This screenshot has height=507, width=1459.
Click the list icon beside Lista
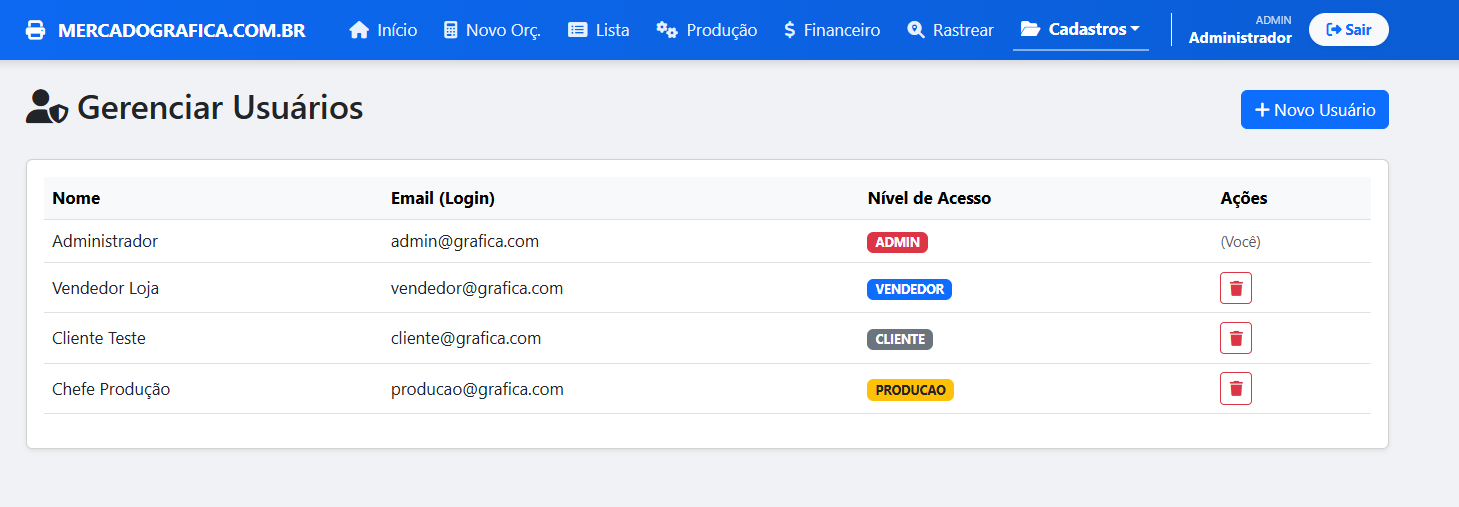pos(578,30)
